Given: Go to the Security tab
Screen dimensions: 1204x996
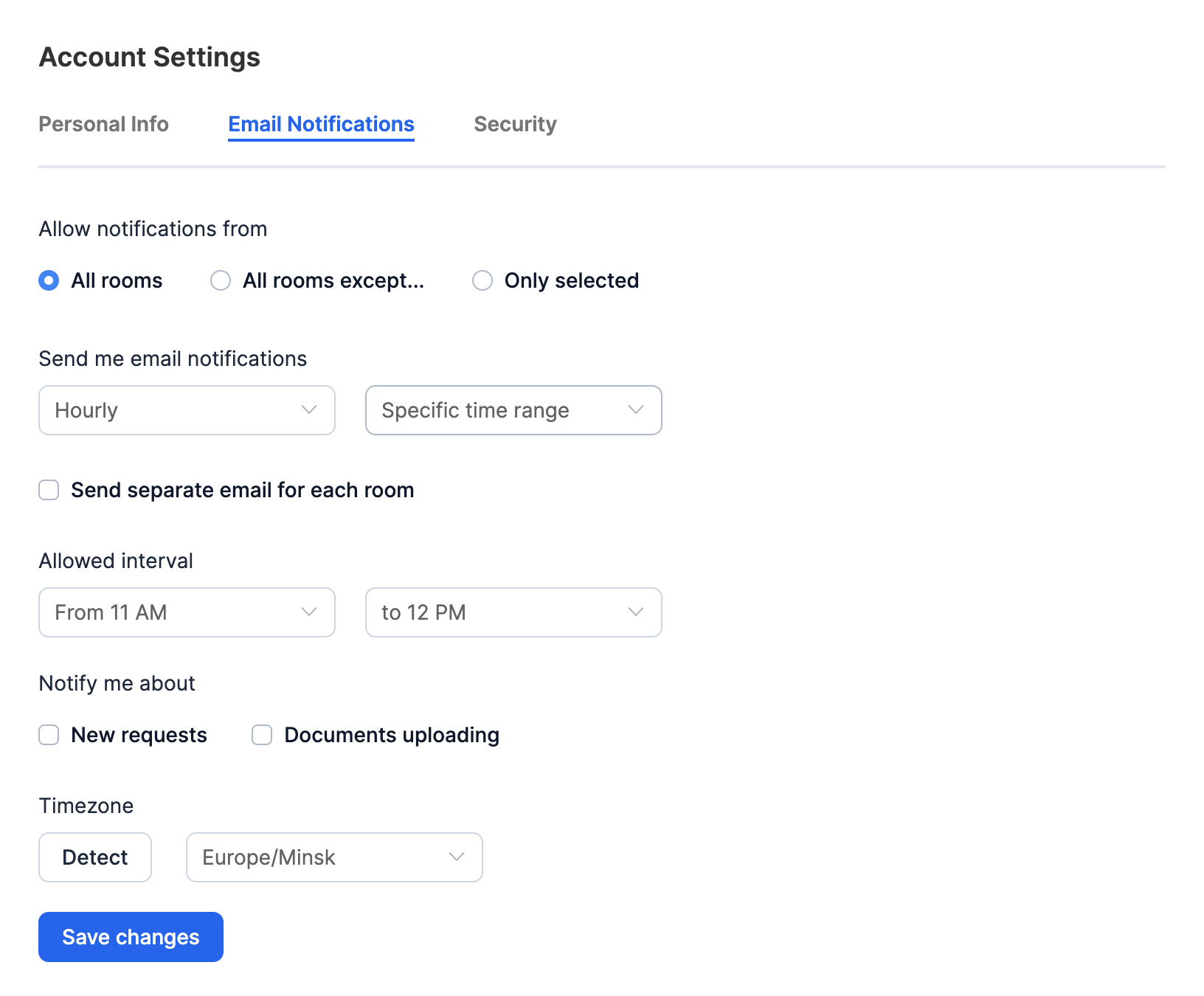Looking at the screenshot, I should pyautogui.click(x=515, y=124).
